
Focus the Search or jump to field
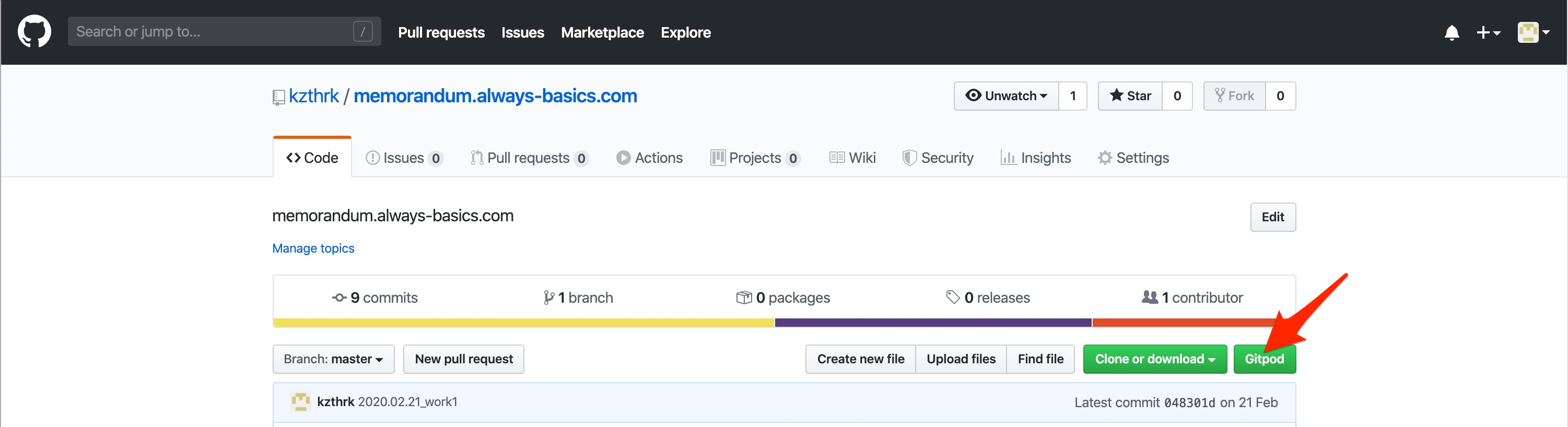pyautogui.click(x=224, y=32)
